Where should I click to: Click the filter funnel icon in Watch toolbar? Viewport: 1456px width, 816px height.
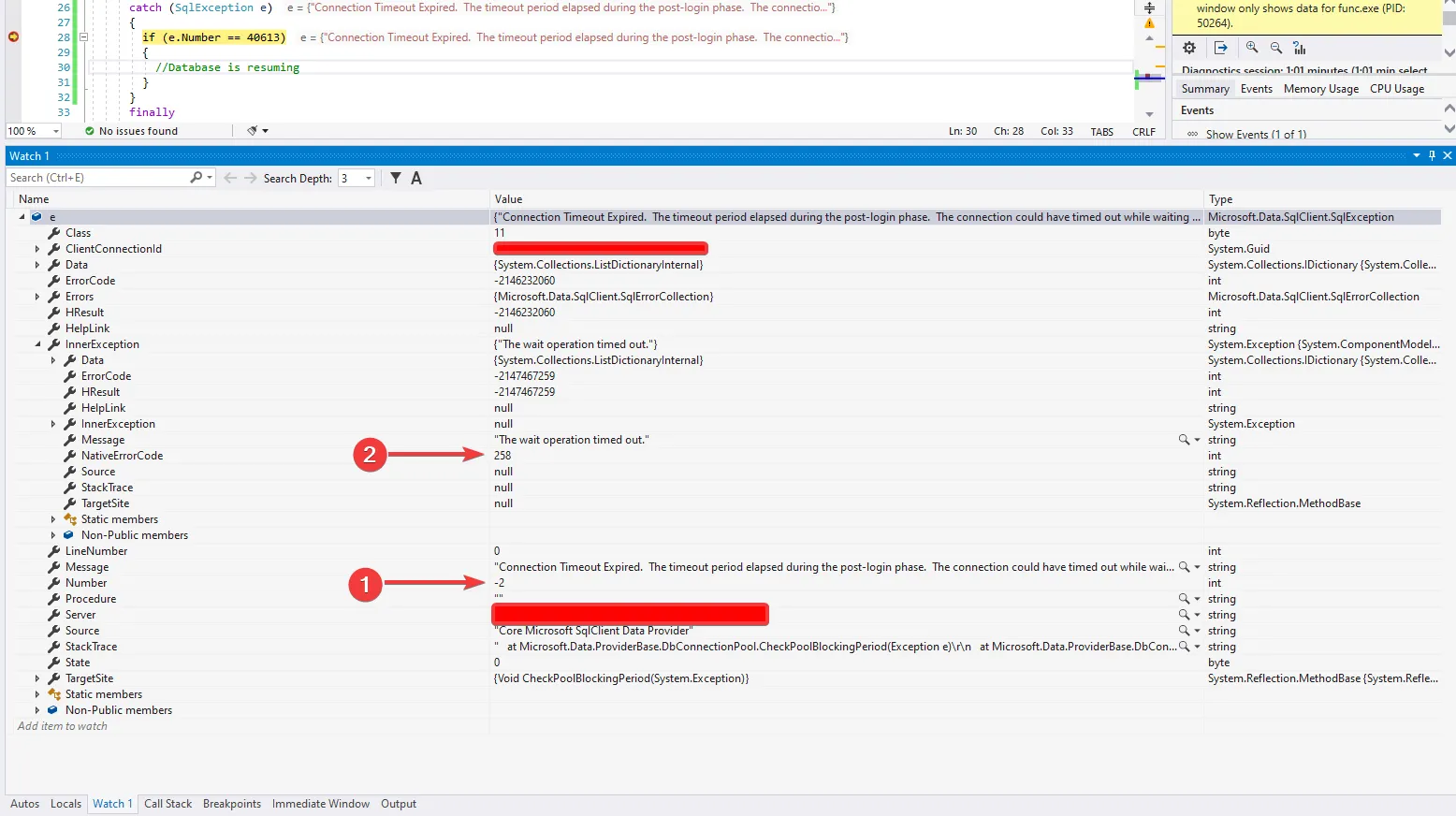[396, 178]
